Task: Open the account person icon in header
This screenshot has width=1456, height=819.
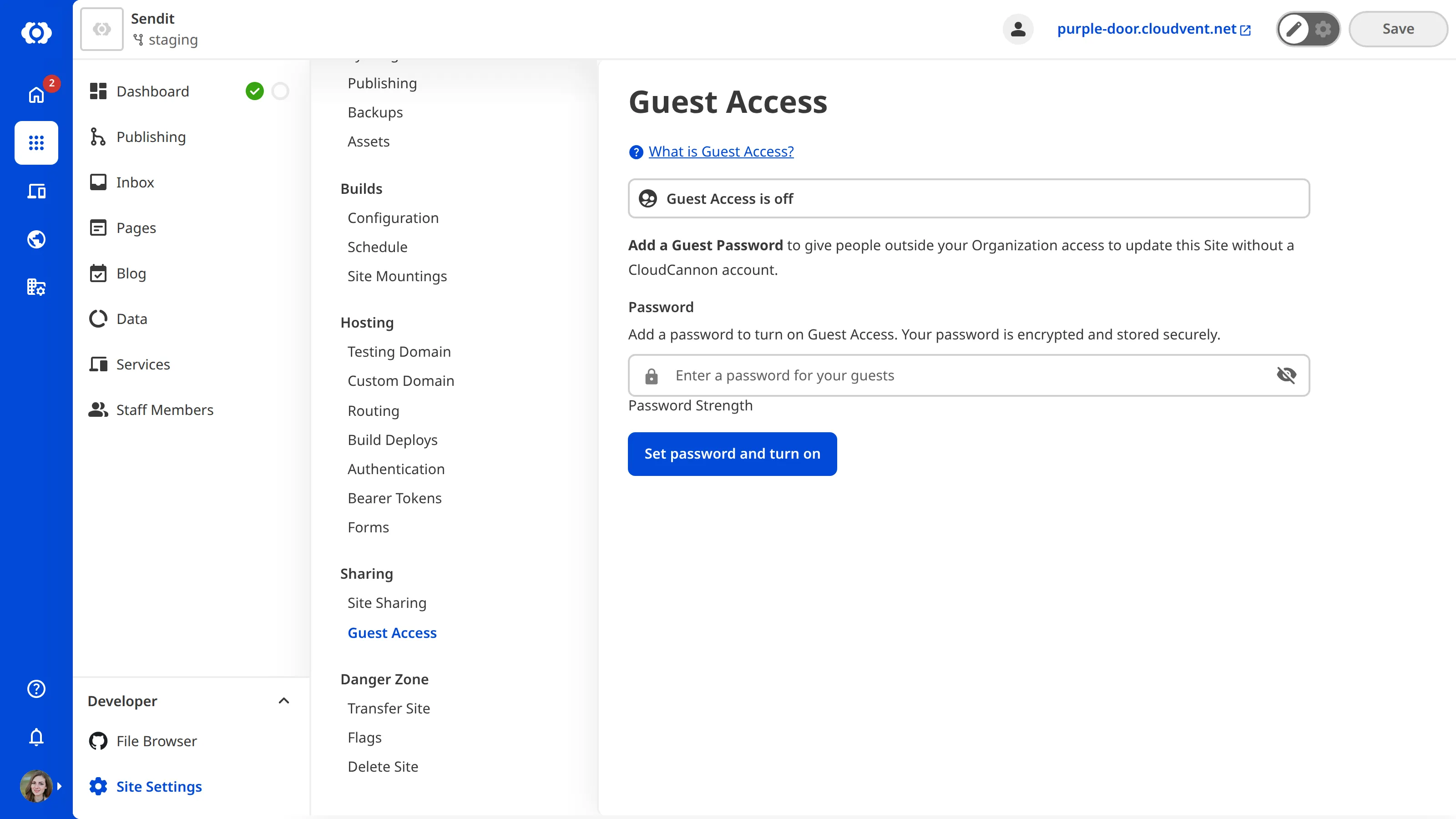Action: click(1018, 29)
